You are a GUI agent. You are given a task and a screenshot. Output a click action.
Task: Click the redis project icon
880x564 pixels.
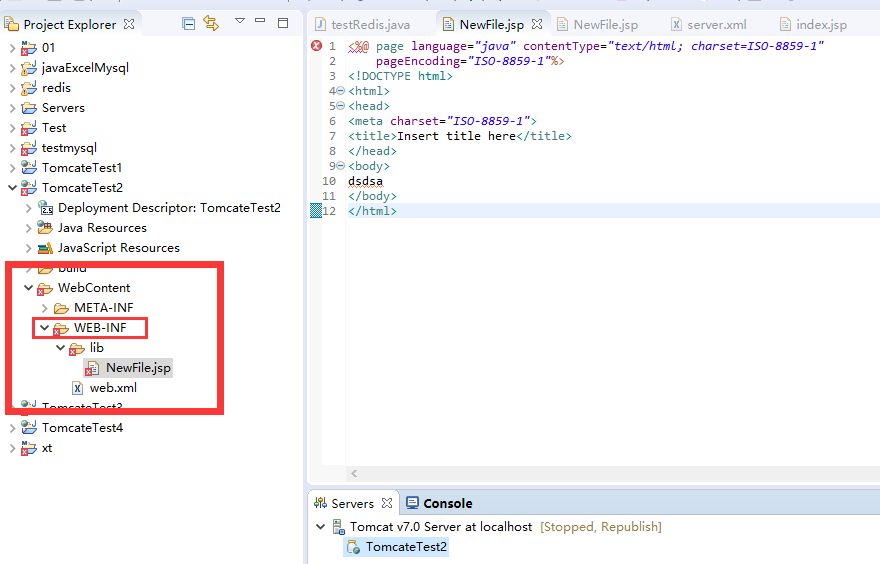click(x=29, y=88)
